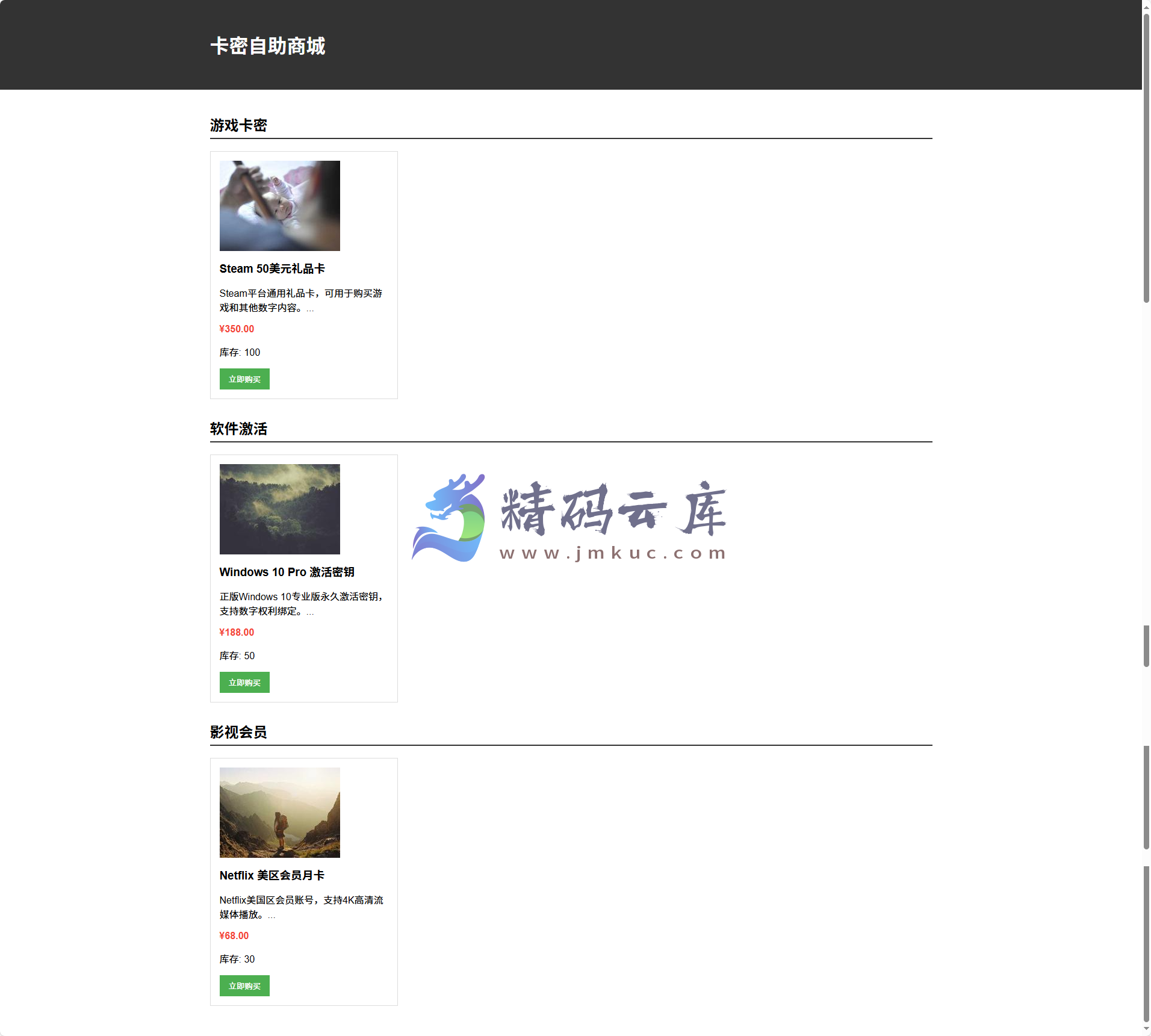
Task: Click the 库存: 100 stock text
Action: (x=240, y=352)
